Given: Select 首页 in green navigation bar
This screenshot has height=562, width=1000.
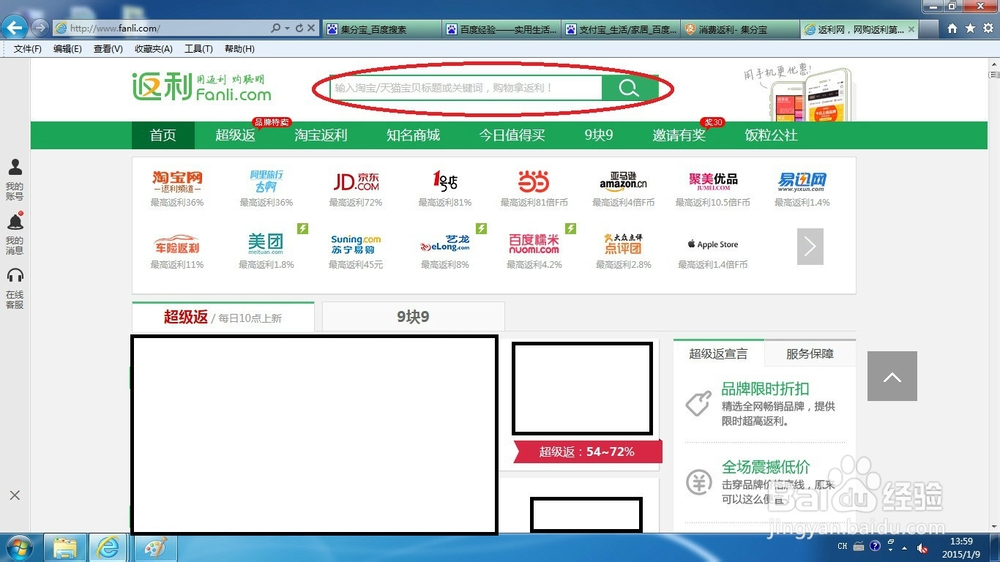Looking at the screenshot, I should [x=163, y=135].
